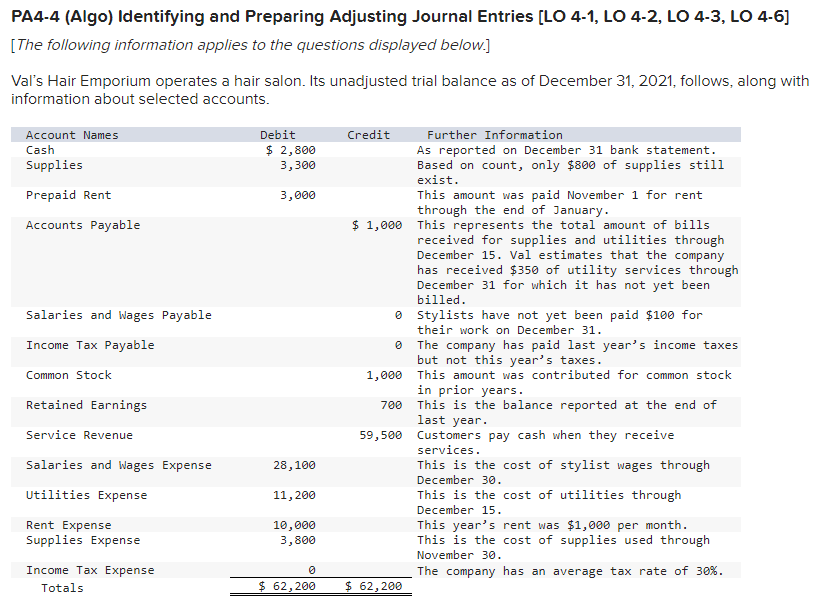Select the Cash account row
Screen dimensions: 817x610
coord(42,149)
